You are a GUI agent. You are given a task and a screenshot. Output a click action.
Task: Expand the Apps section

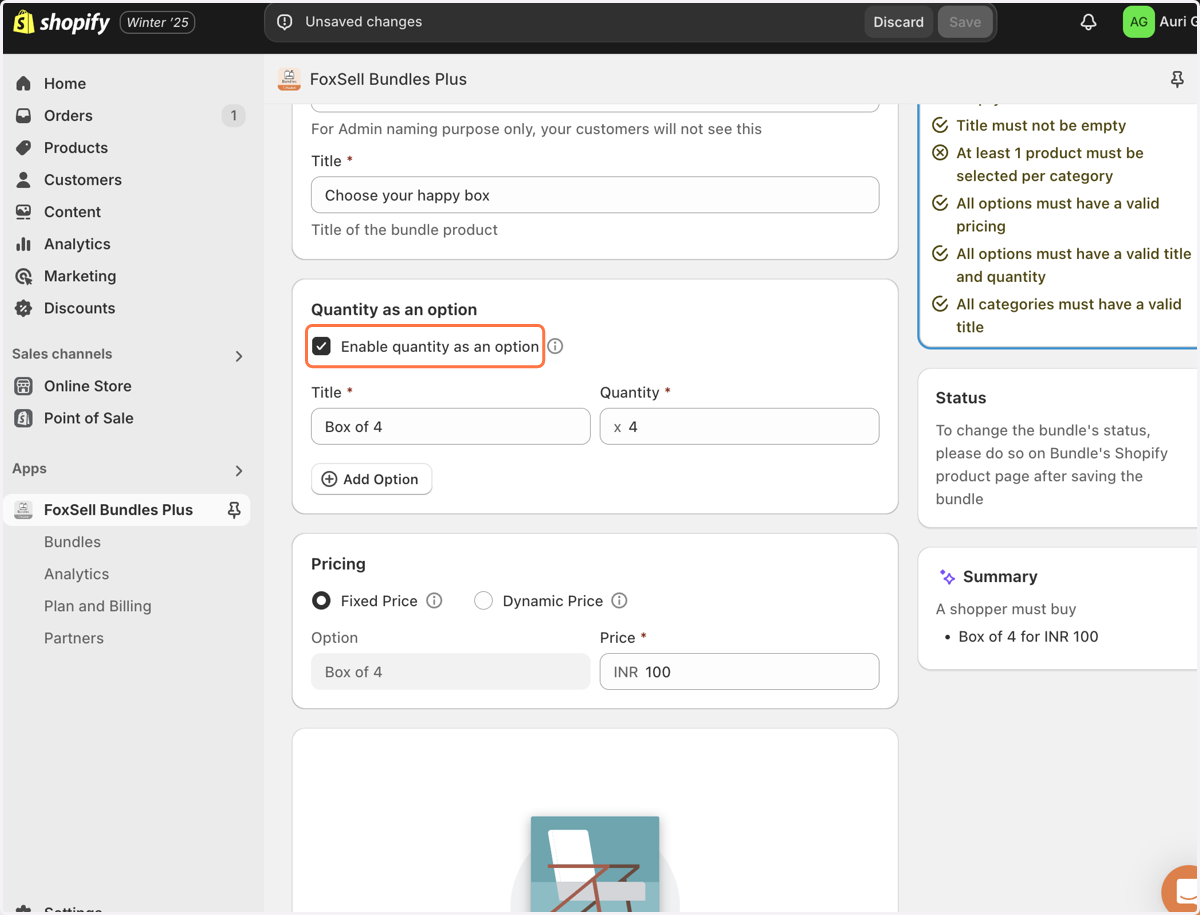tap(238, 470)
